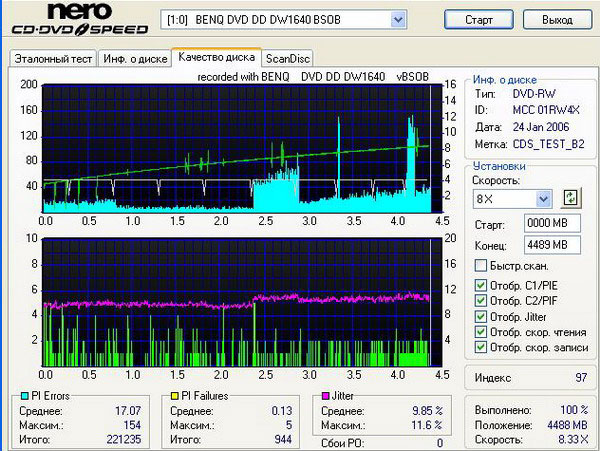Screen dimensions: 600x451
Task: Click the Конец field showing 4489 MB
Action: coord(552,245)
